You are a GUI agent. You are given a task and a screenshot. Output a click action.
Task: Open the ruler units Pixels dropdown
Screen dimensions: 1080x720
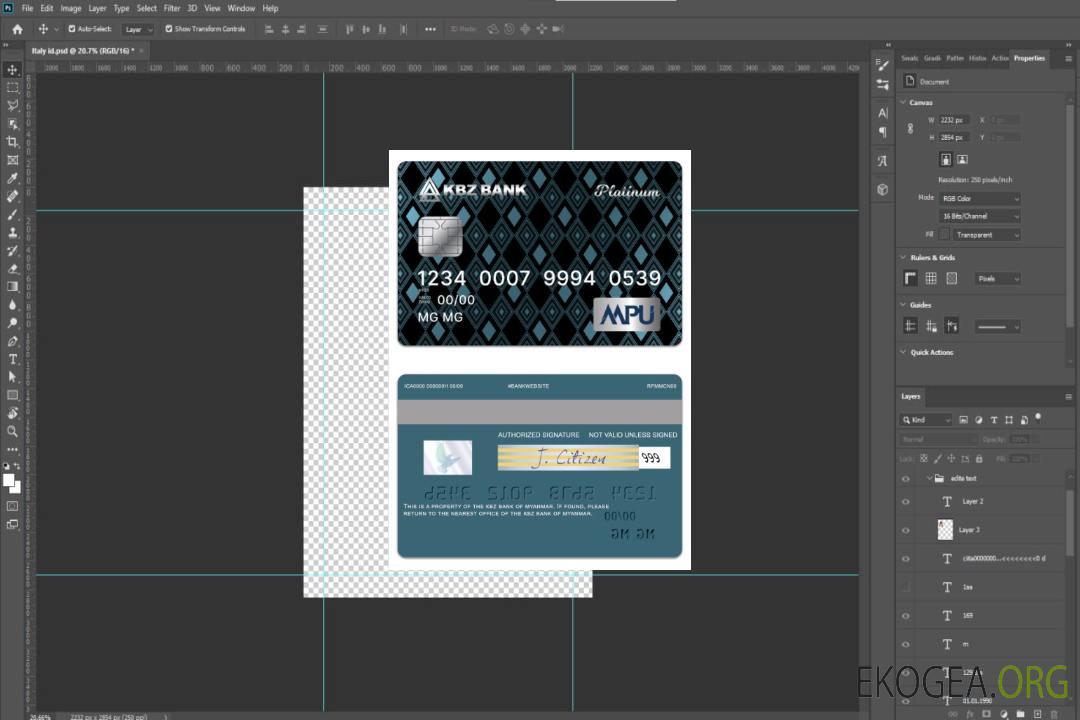click(x=998, y=278)
